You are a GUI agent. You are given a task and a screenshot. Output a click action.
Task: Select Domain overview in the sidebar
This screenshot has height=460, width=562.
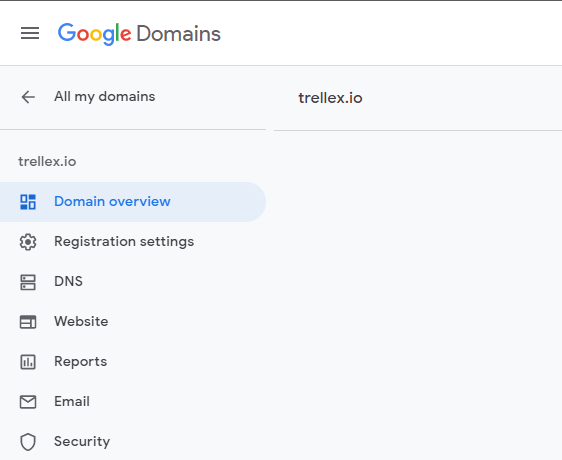click(133, 202)
